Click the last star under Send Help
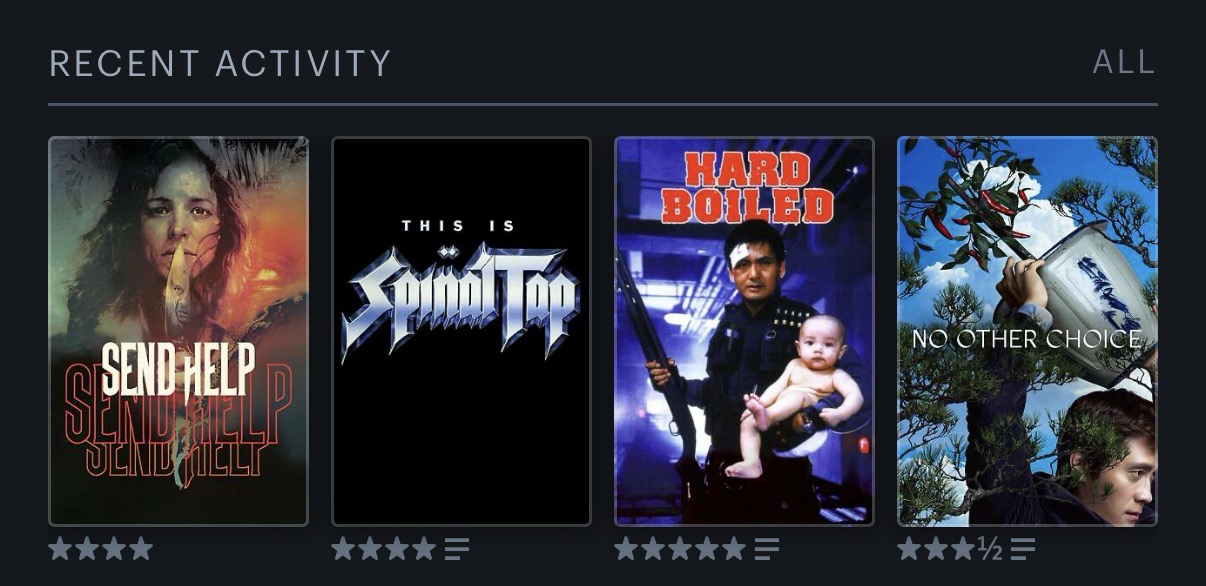This screenshot has width=1206, height=586. coord(141,548)
